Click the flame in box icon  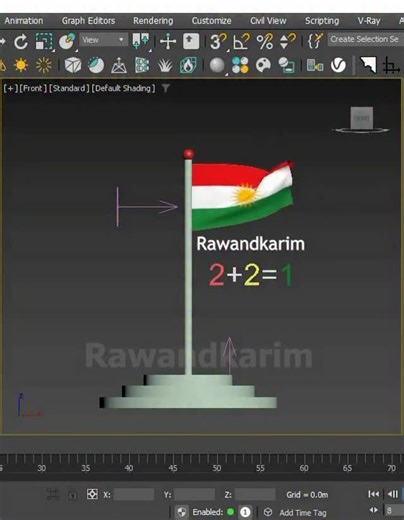tap(188, 65)
